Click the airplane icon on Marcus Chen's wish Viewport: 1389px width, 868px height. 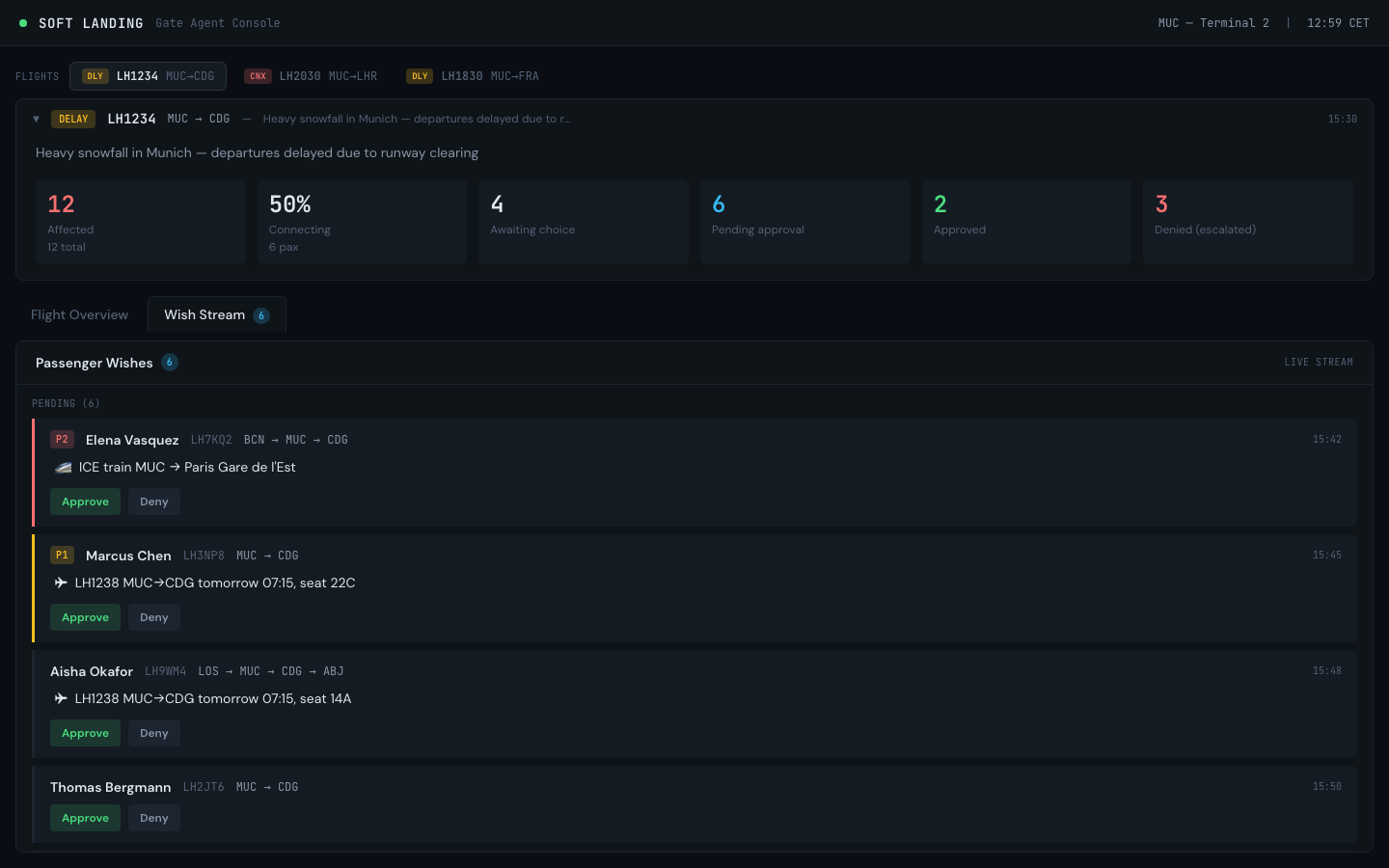[61, 583]
